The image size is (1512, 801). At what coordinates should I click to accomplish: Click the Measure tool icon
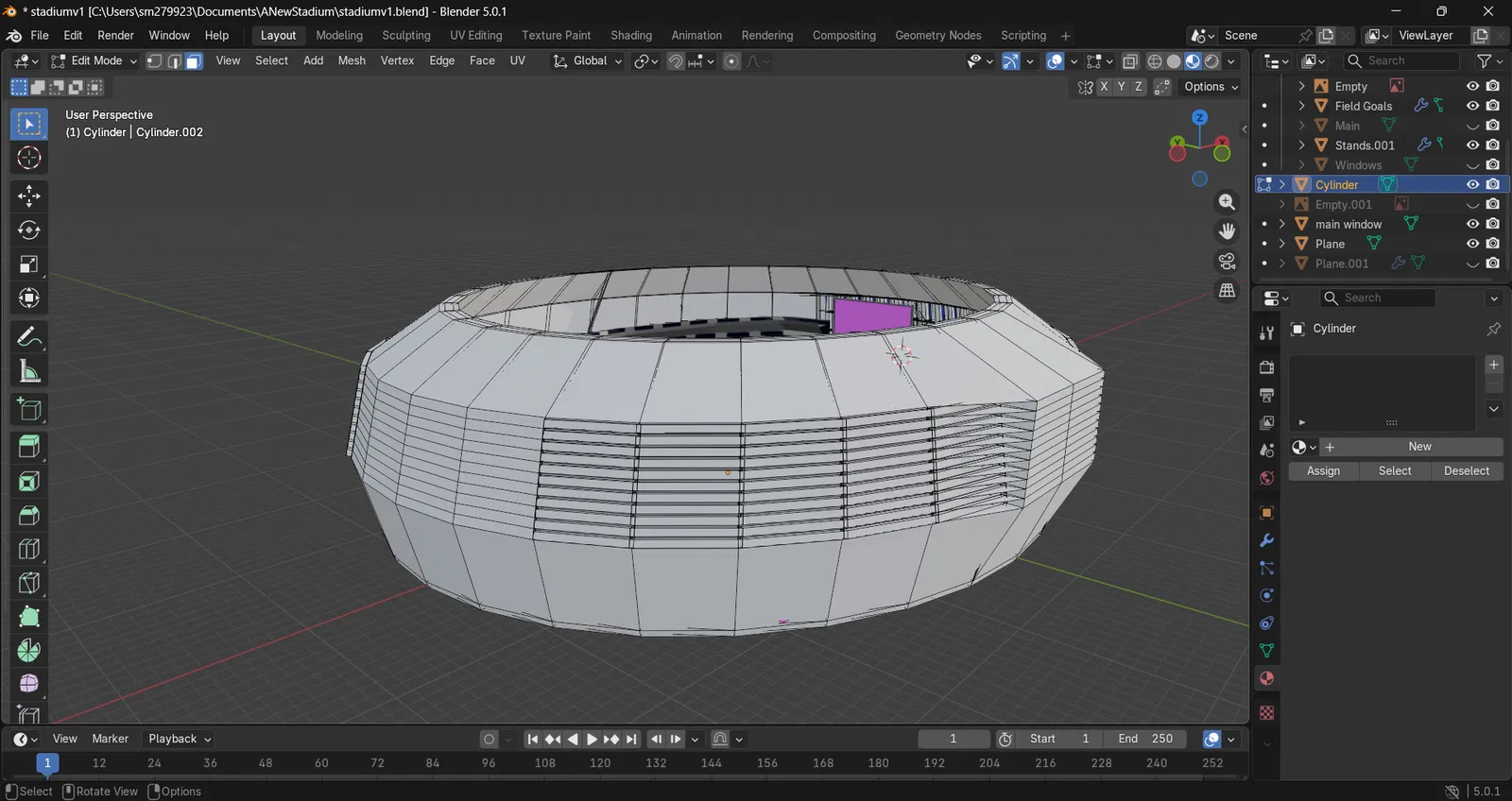coord(28,371)
